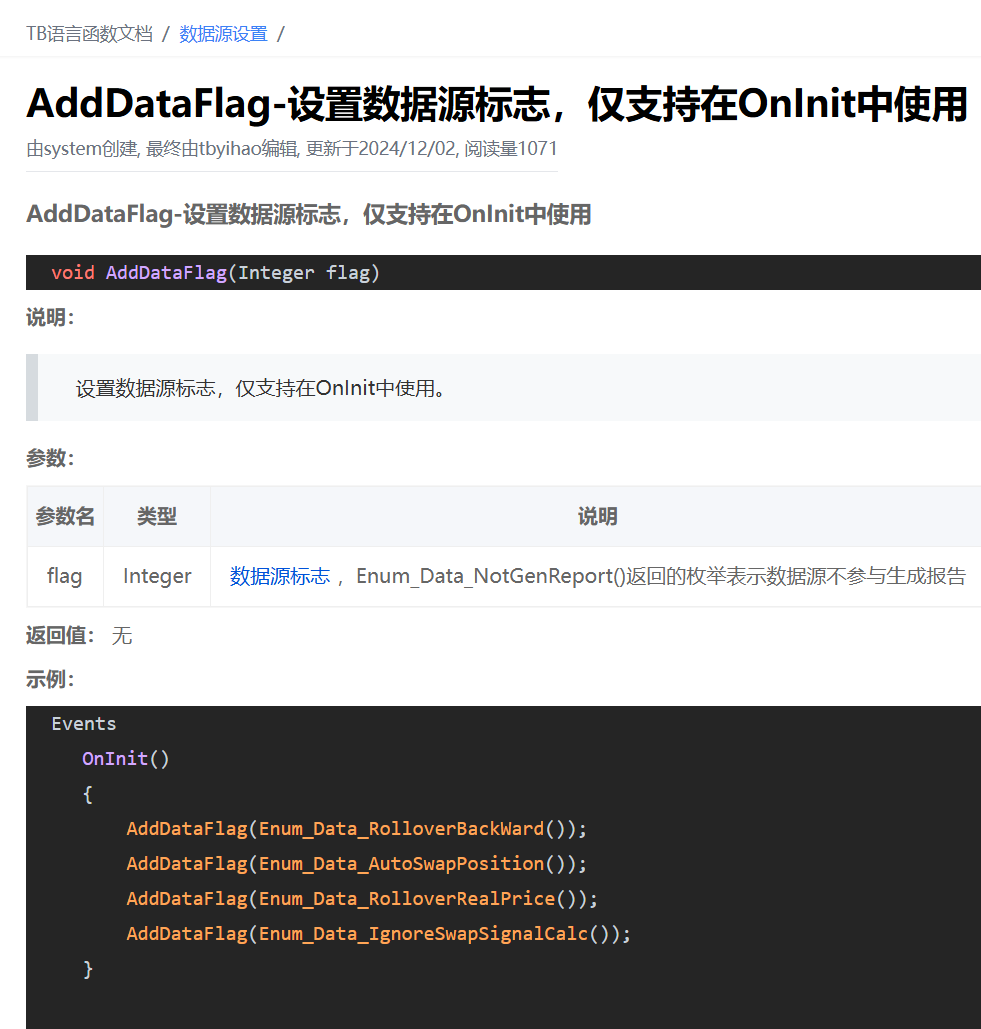The image size is (981, 1029).
Task: Click the Events keyword in the example code
Action: tap(84, 724)
